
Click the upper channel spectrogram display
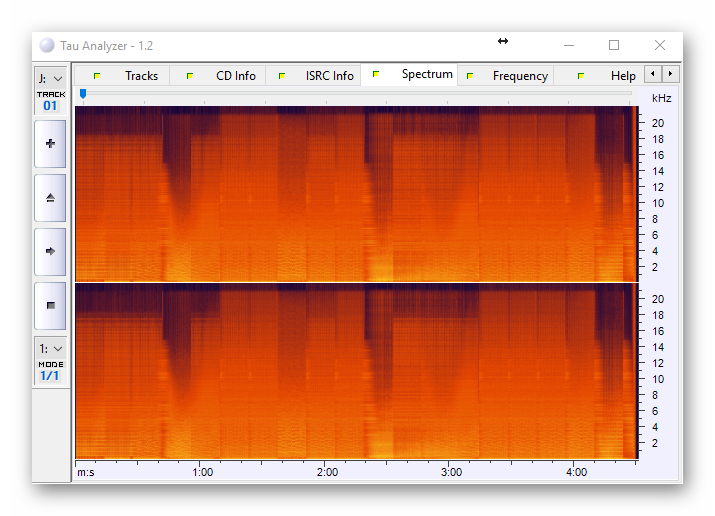coord(355,192)
